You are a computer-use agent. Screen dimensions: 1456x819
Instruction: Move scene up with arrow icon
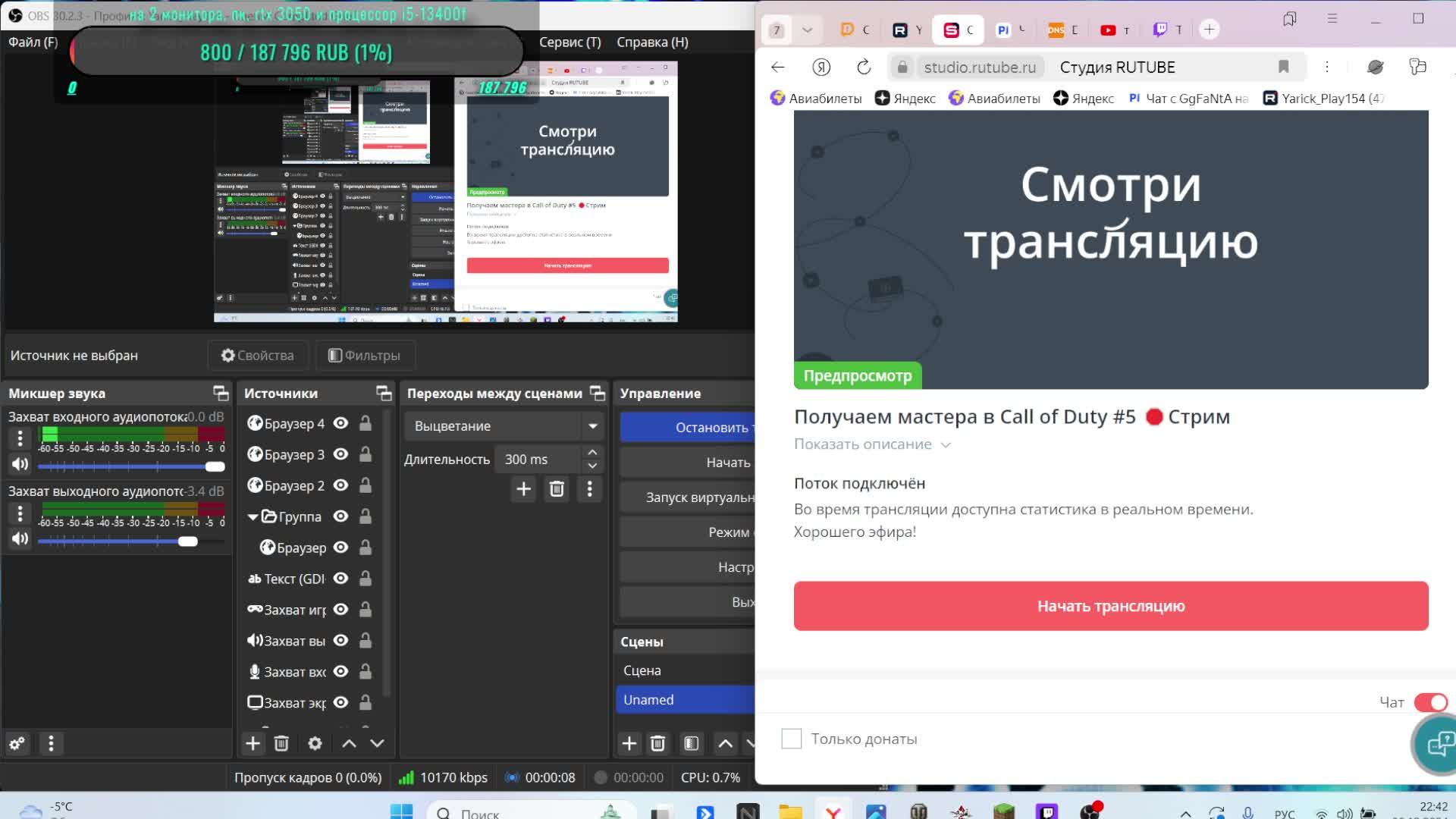pyautogui.click(x=725, y=744)
